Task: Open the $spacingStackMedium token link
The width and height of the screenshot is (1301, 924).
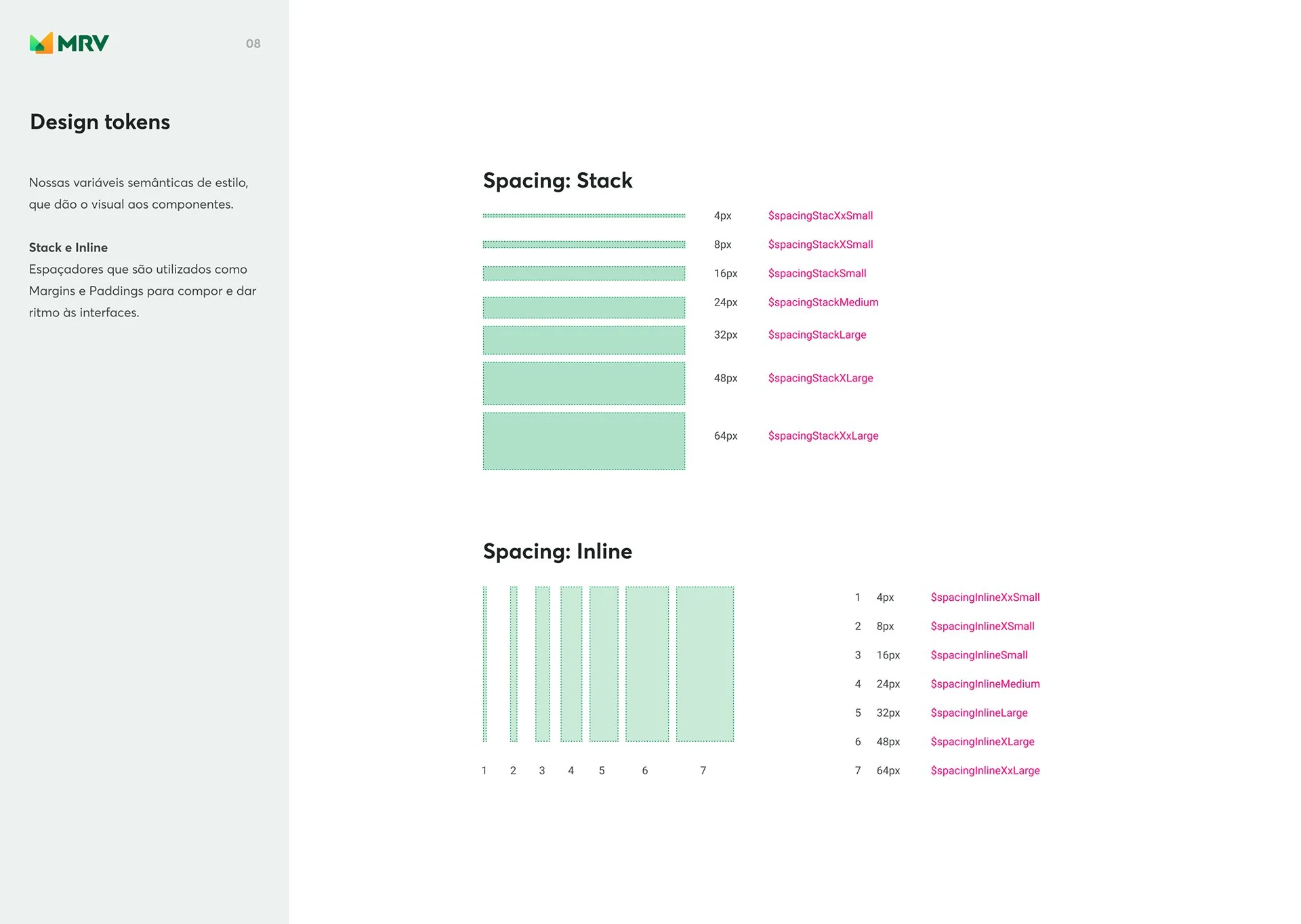Action: click(x=823, y=303)
